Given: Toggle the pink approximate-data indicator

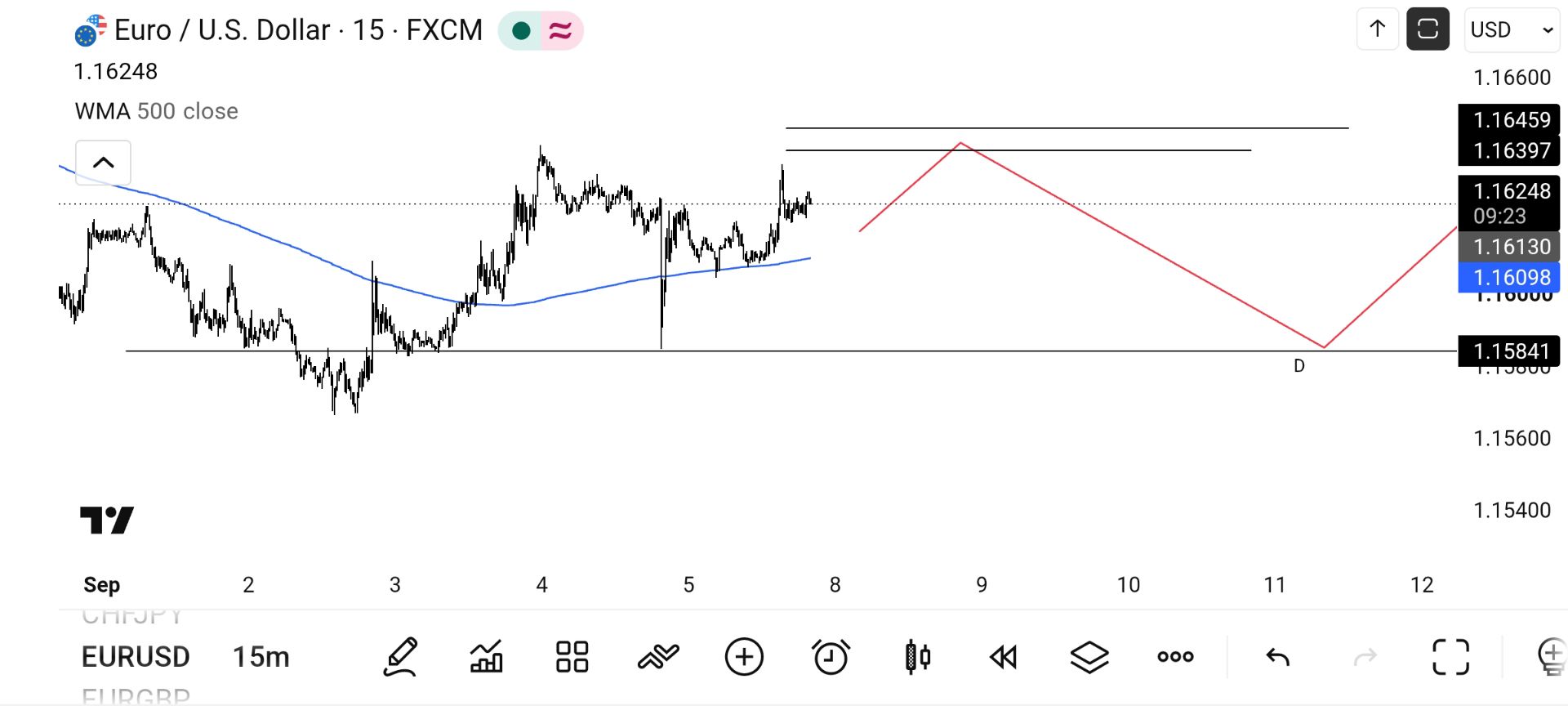Looking at the screenshot, I should click(561, 31).
